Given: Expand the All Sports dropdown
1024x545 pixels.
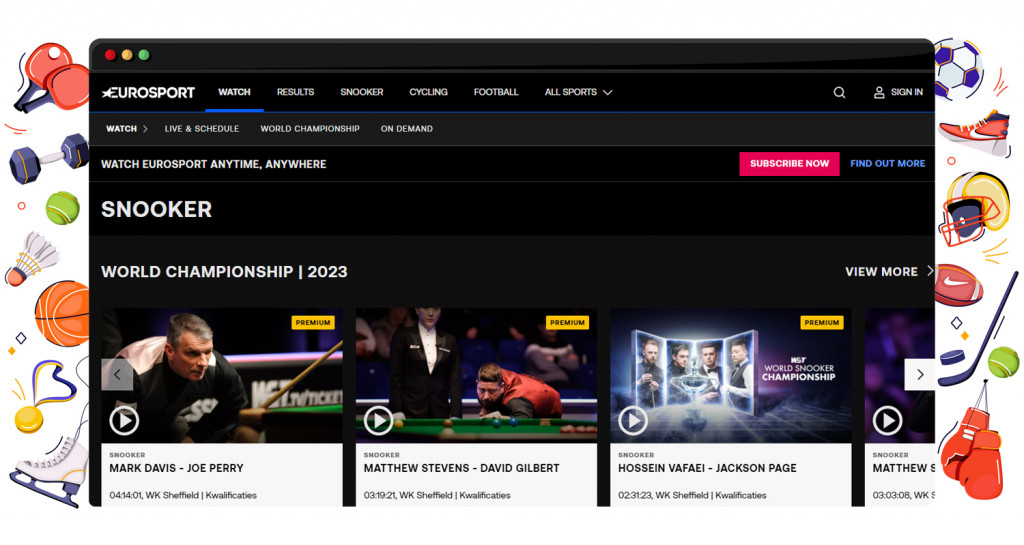Looking at the screenshot, I should coord(579,93).
